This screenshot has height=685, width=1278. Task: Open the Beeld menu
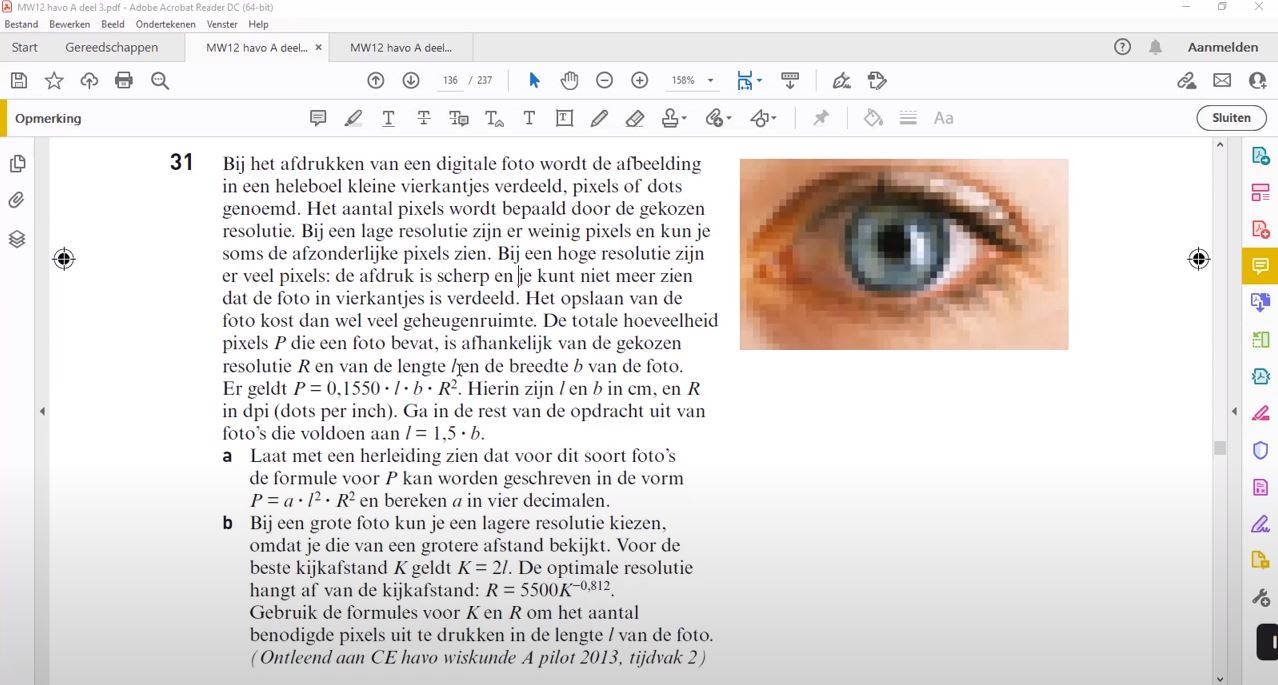click(x=113, y=24)
